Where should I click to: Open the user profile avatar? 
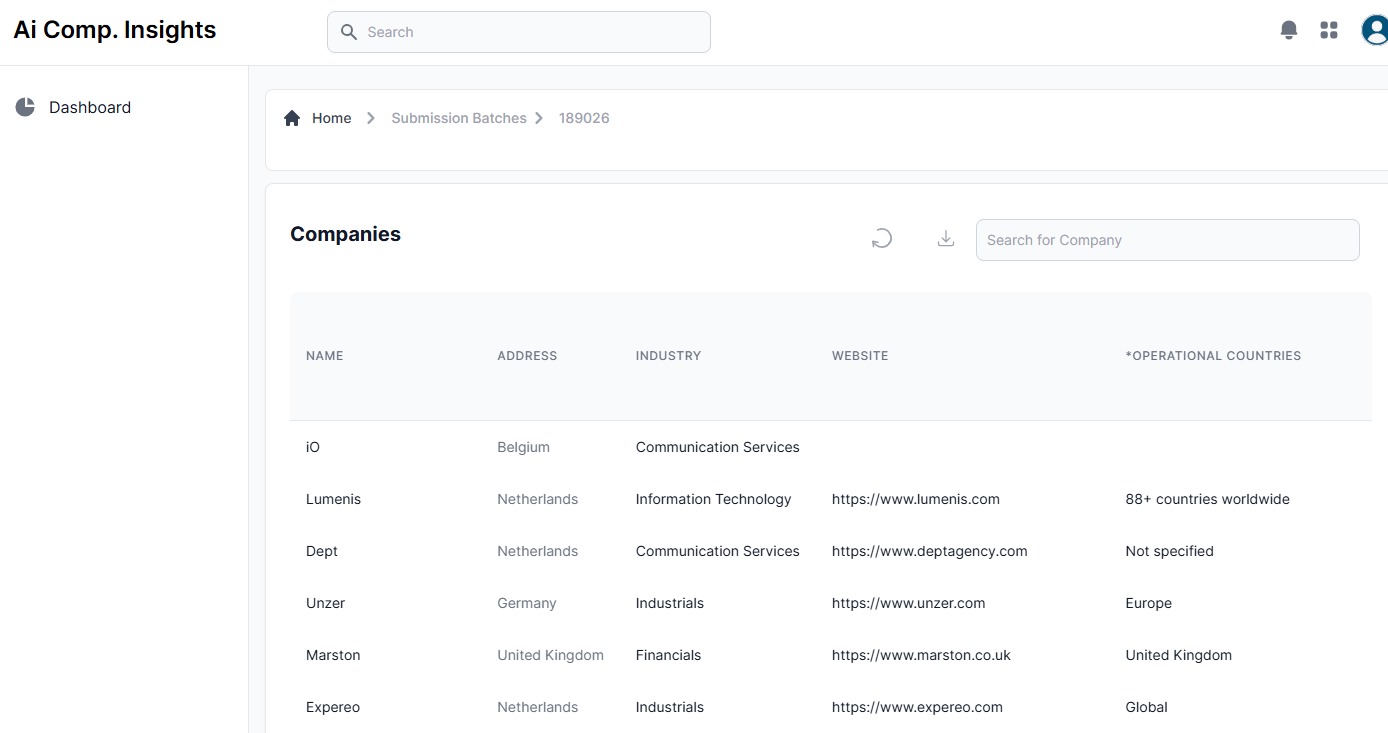[x=1375, y=31]
